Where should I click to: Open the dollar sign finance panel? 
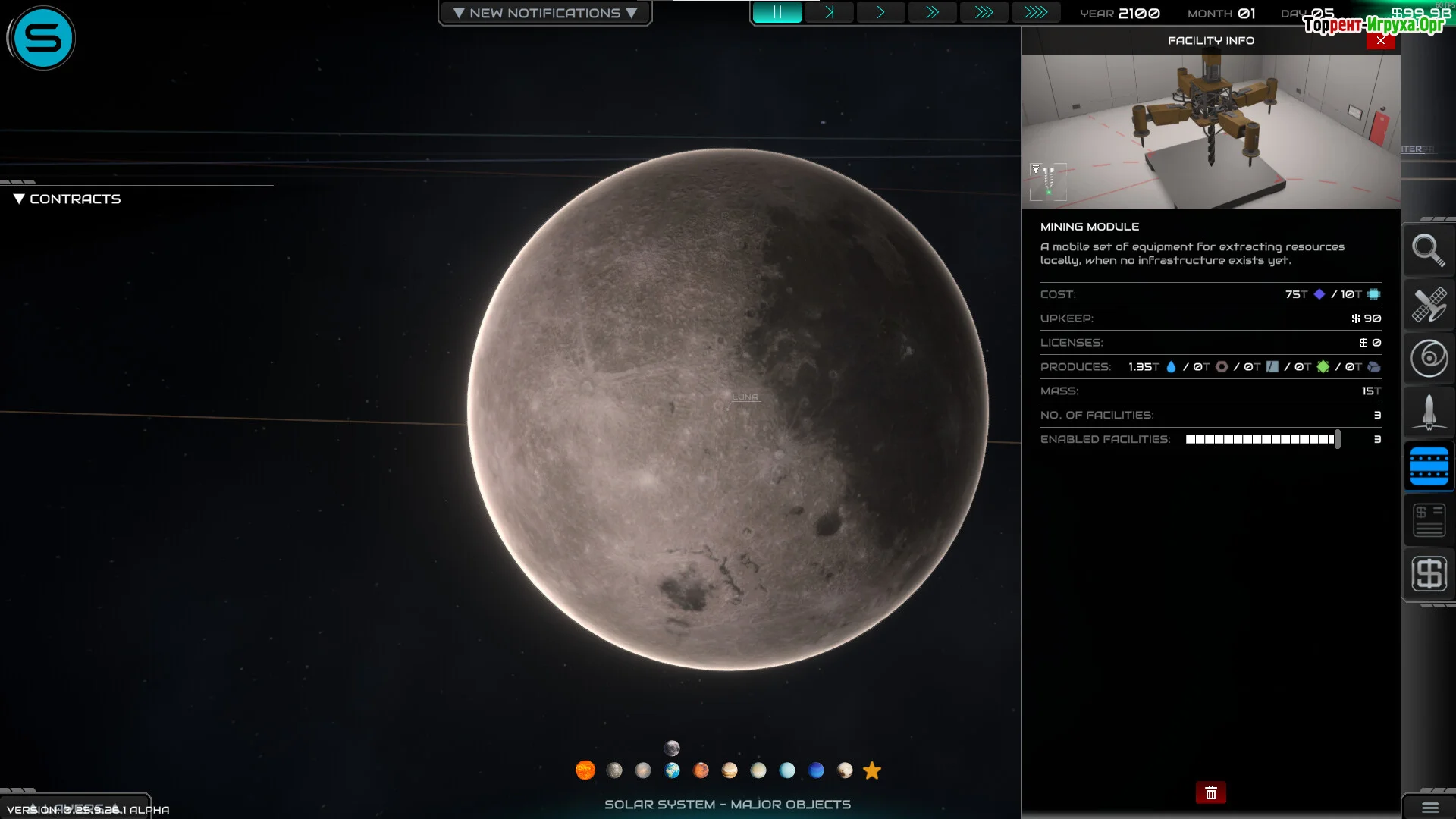point(1429,573)
